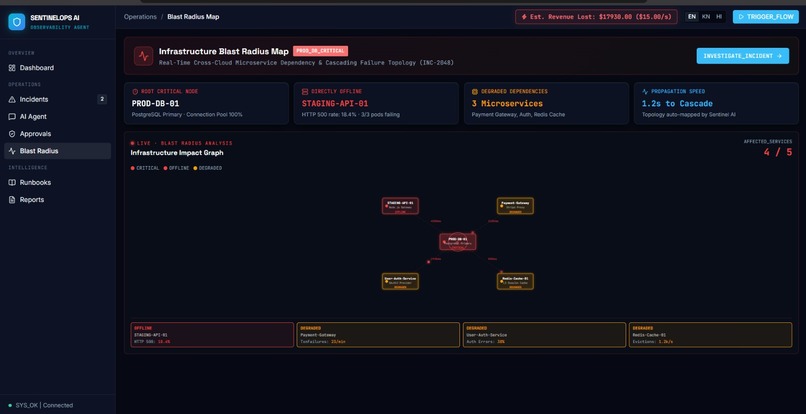806x414 pixels.
Task: Switch language to HI
Action: click(719, 17)
